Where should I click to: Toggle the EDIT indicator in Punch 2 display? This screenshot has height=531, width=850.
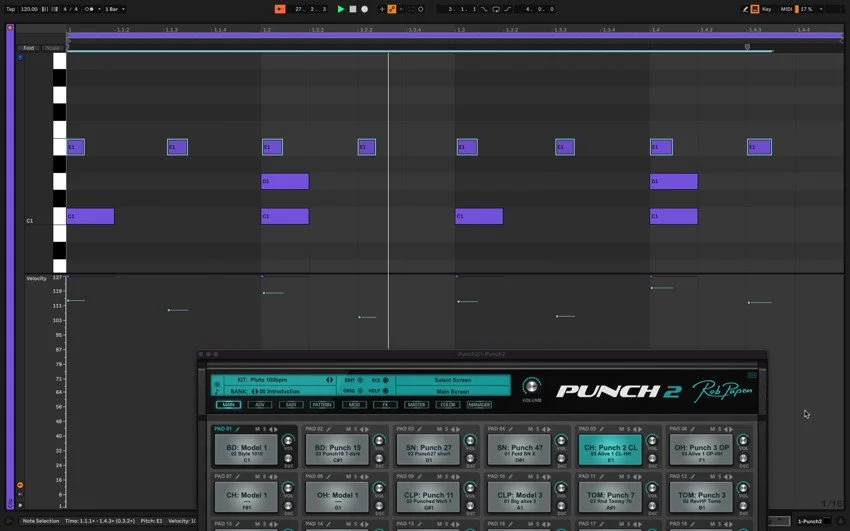tap(360, 380)
